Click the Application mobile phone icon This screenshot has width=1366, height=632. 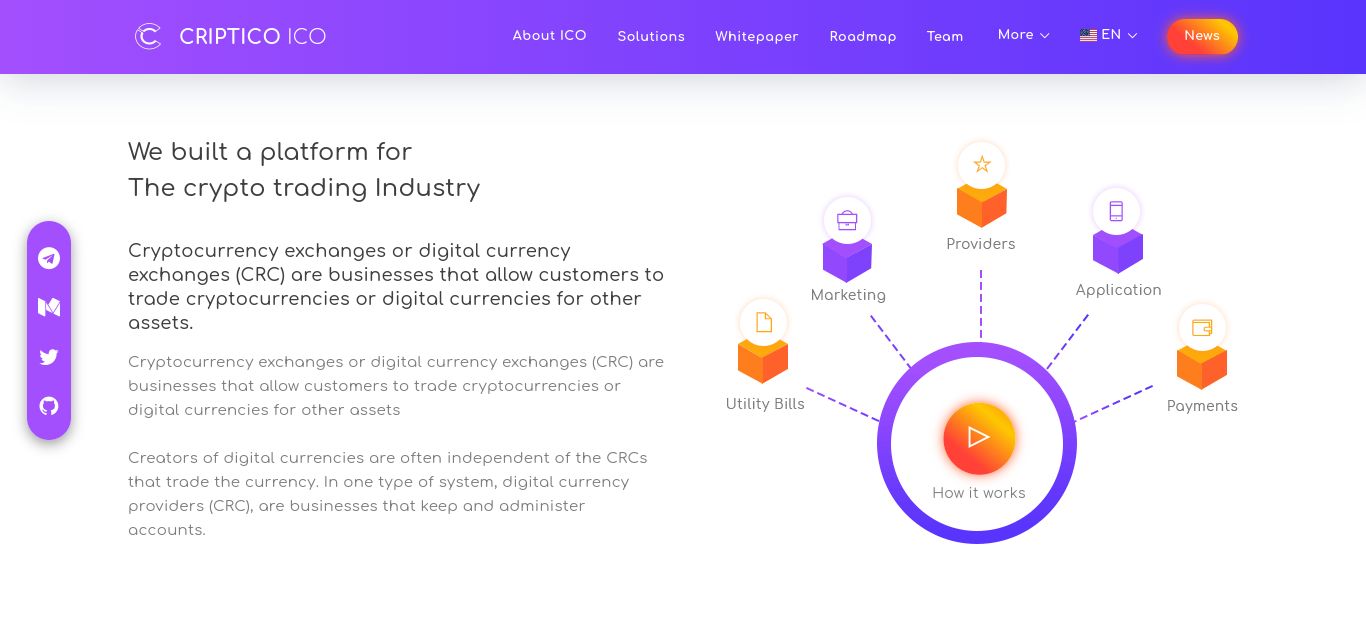[x=1116, y=211]
